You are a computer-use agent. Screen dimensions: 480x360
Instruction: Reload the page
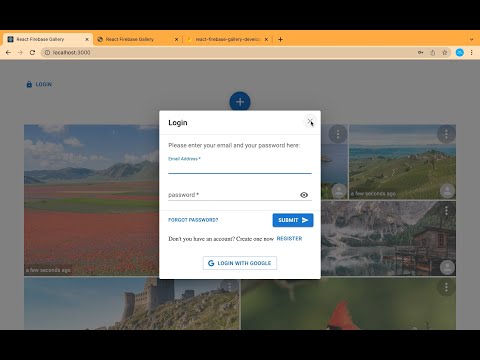32,52
